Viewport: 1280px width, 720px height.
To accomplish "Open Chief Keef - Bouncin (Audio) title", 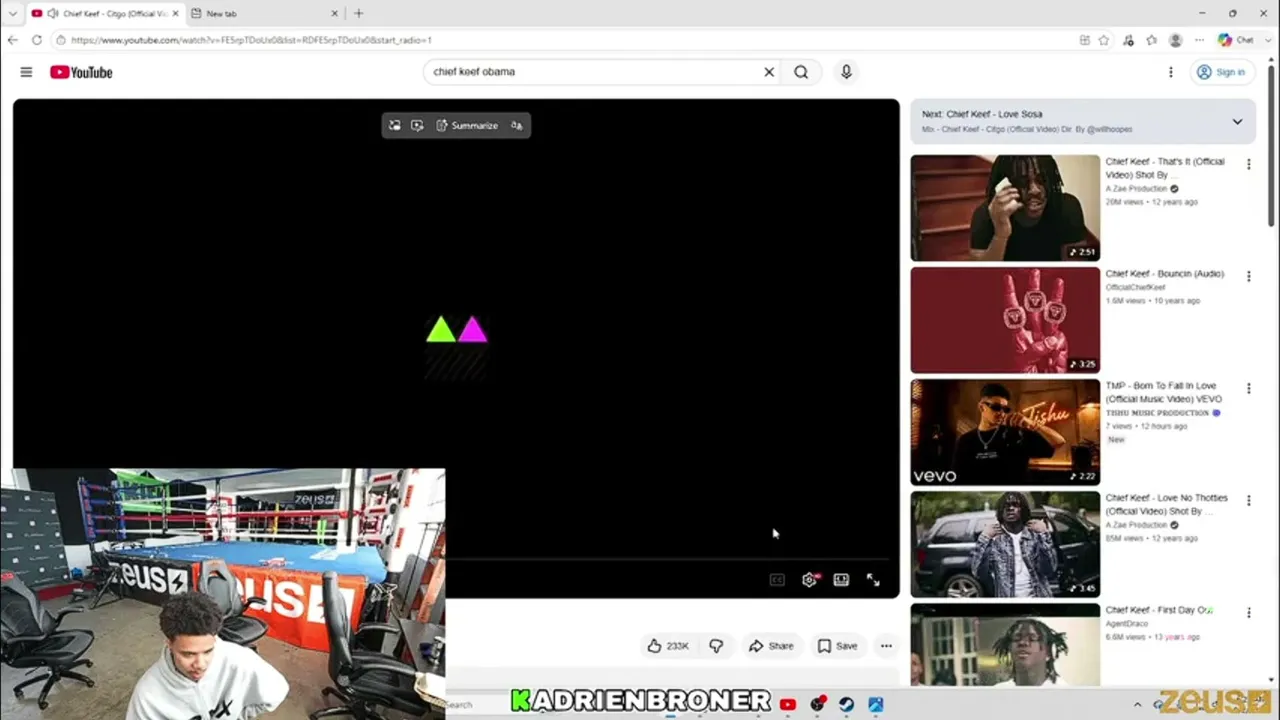I will pos(1165,274).
